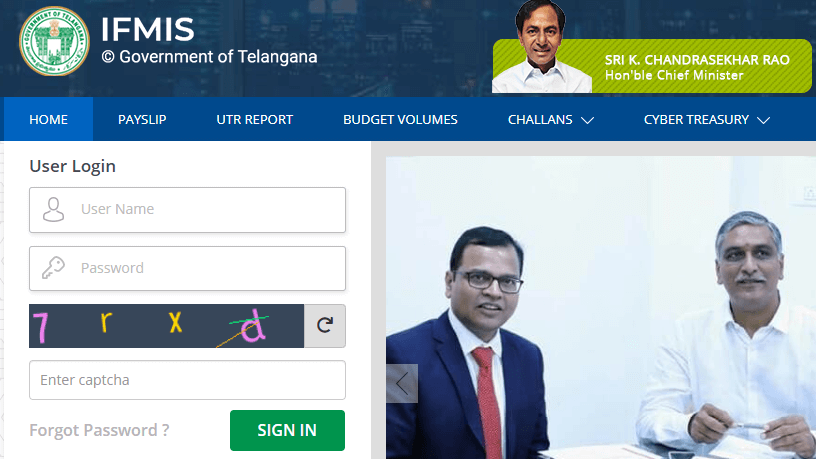Go to previous slide with left arrow
The image size is (816, 459).
pos(402,384)
